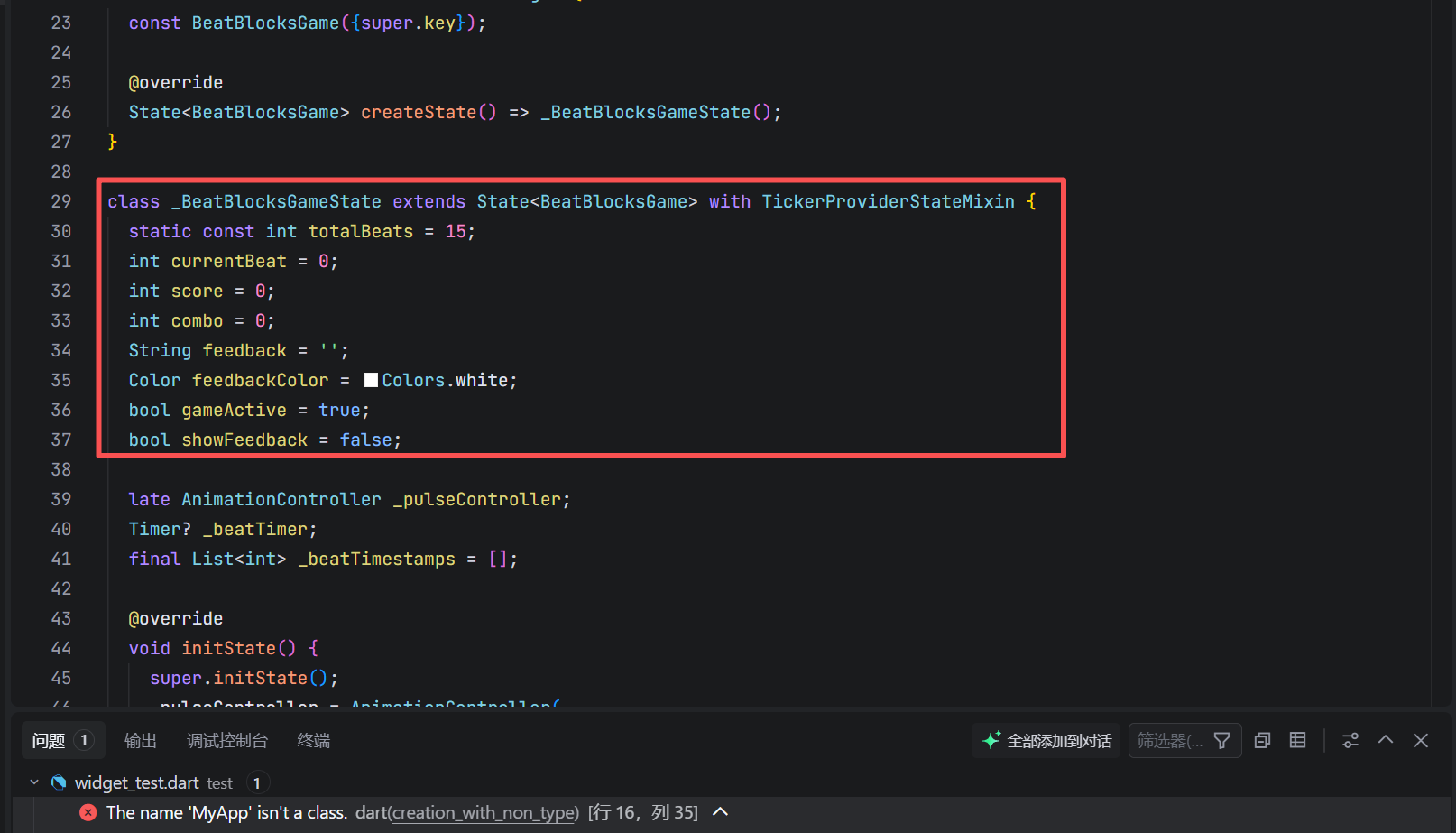Click the Colors.white color swatch
The height and width of the screenshot is (833, 1456).
371,380
